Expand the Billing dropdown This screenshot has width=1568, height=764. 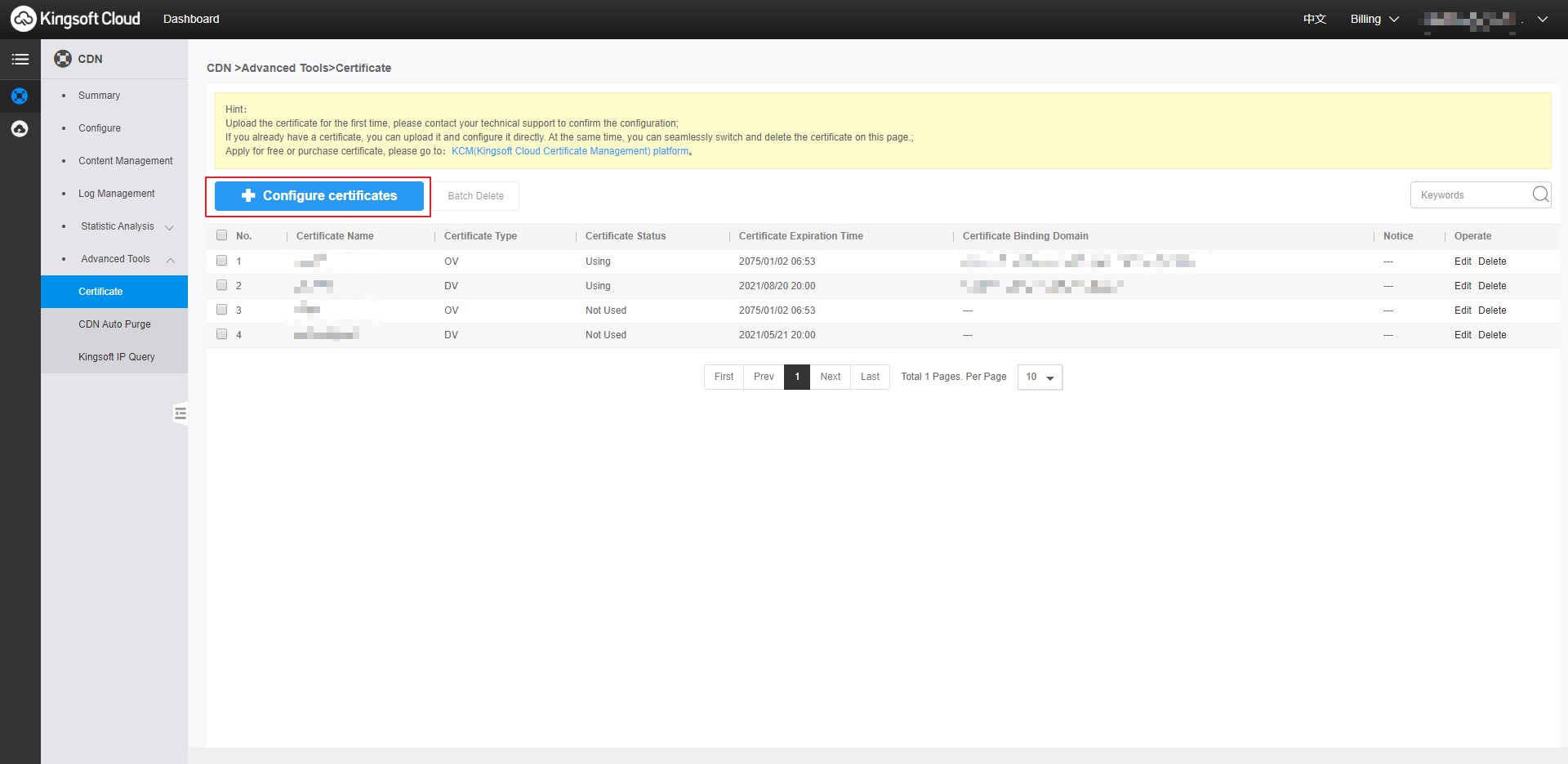tap(1374, 19)
